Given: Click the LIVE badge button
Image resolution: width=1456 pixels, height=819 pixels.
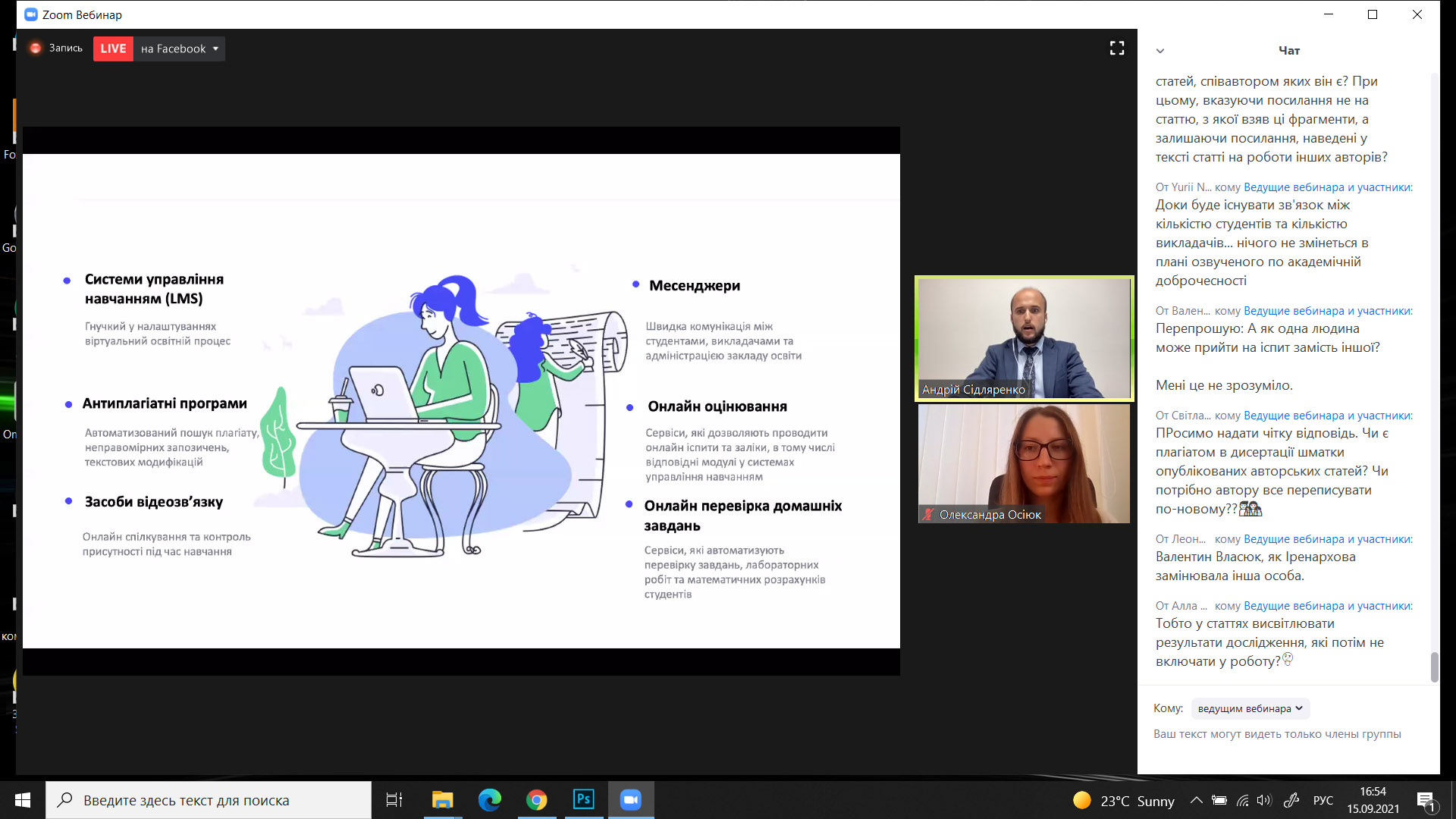Looking at the screenshot, I should pos(113,49).
